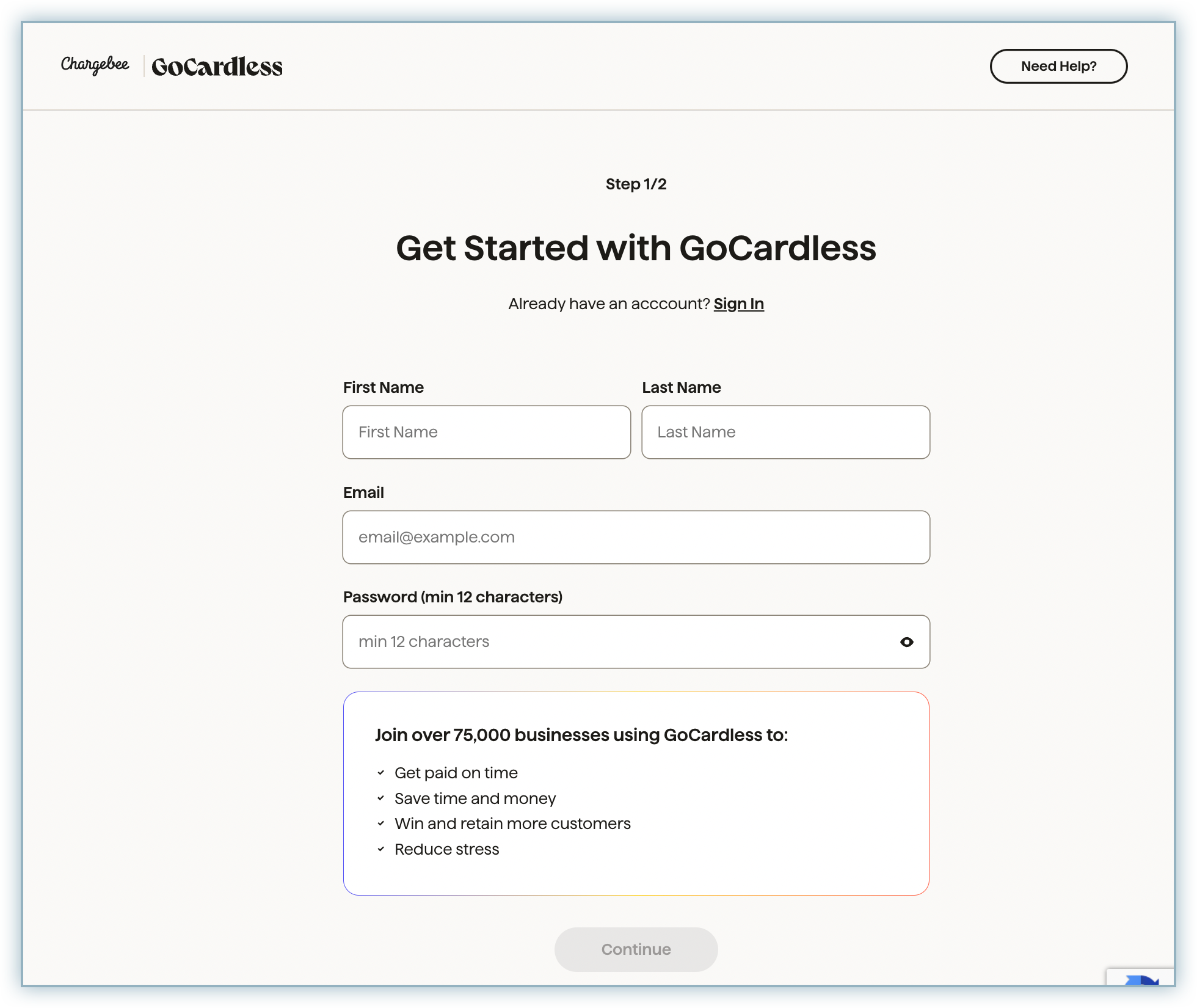Click the Join over 75,000 businesses heading
The image size is (1197, 1008).
tap(581, 735)
